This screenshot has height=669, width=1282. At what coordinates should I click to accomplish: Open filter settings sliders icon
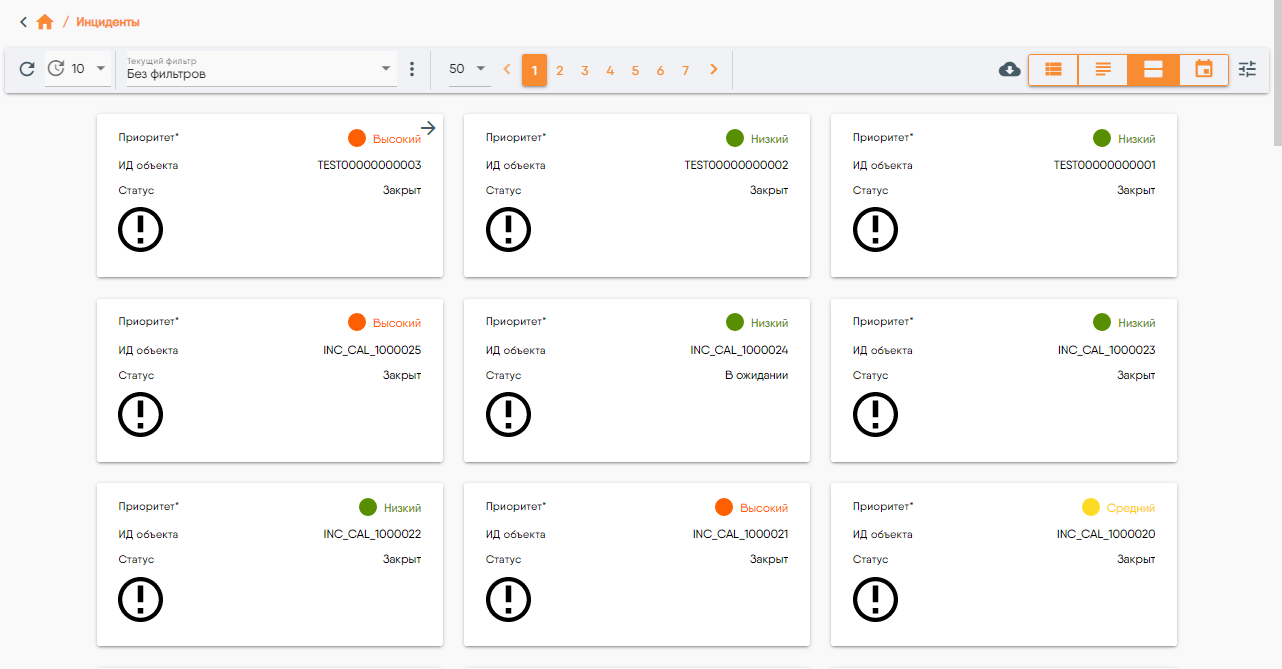tap(1247, 69)
